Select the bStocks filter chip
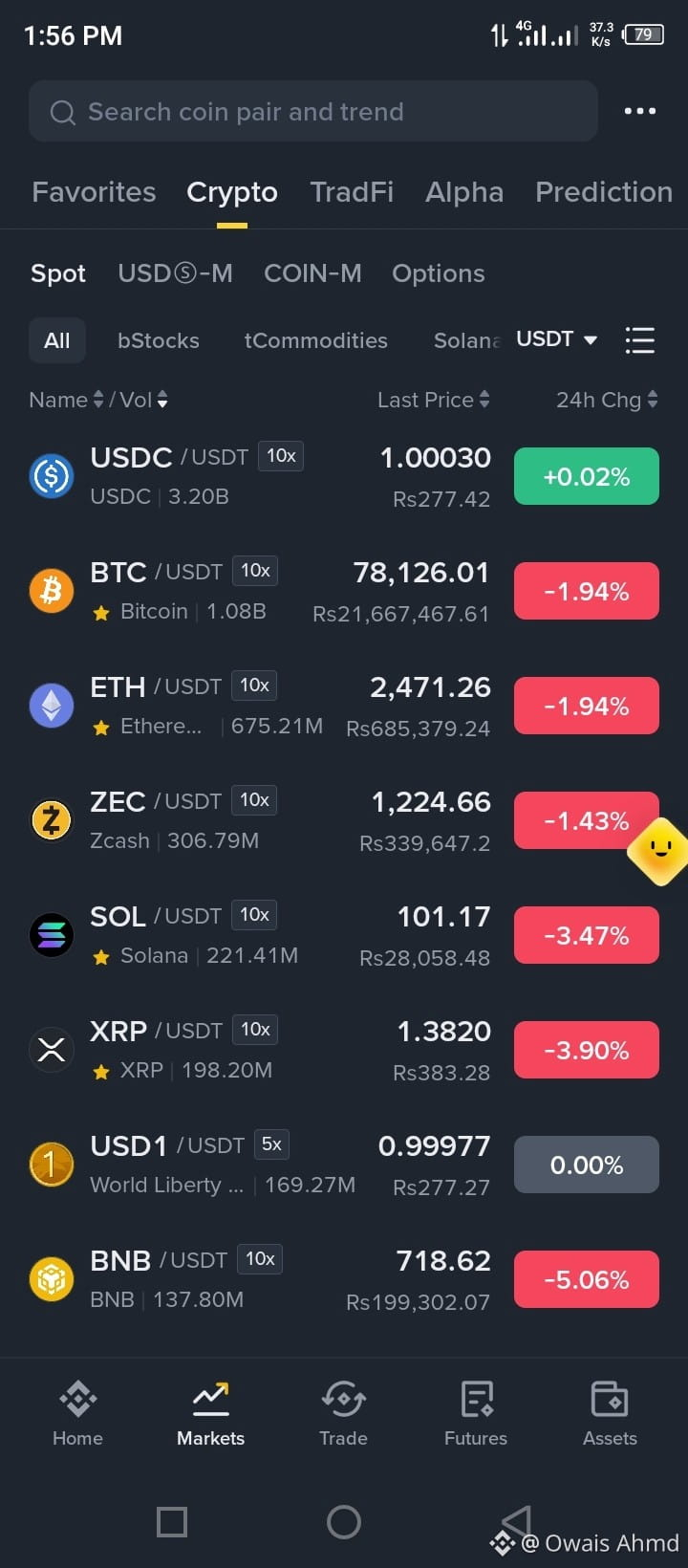 [159, 340]
